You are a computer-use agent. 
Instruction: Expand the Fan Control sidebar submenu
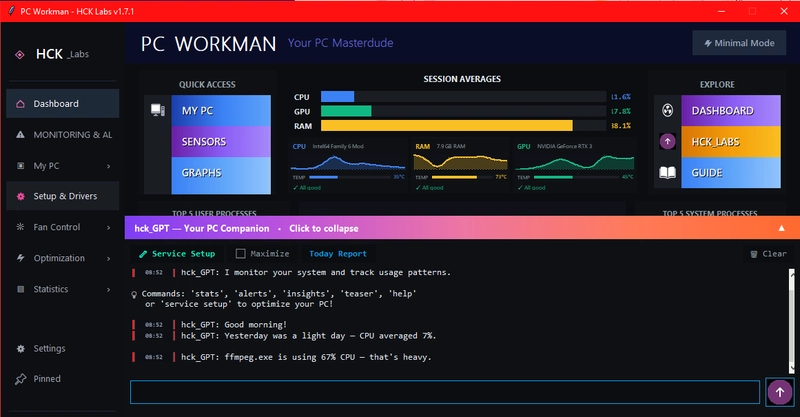click(108, 227)
